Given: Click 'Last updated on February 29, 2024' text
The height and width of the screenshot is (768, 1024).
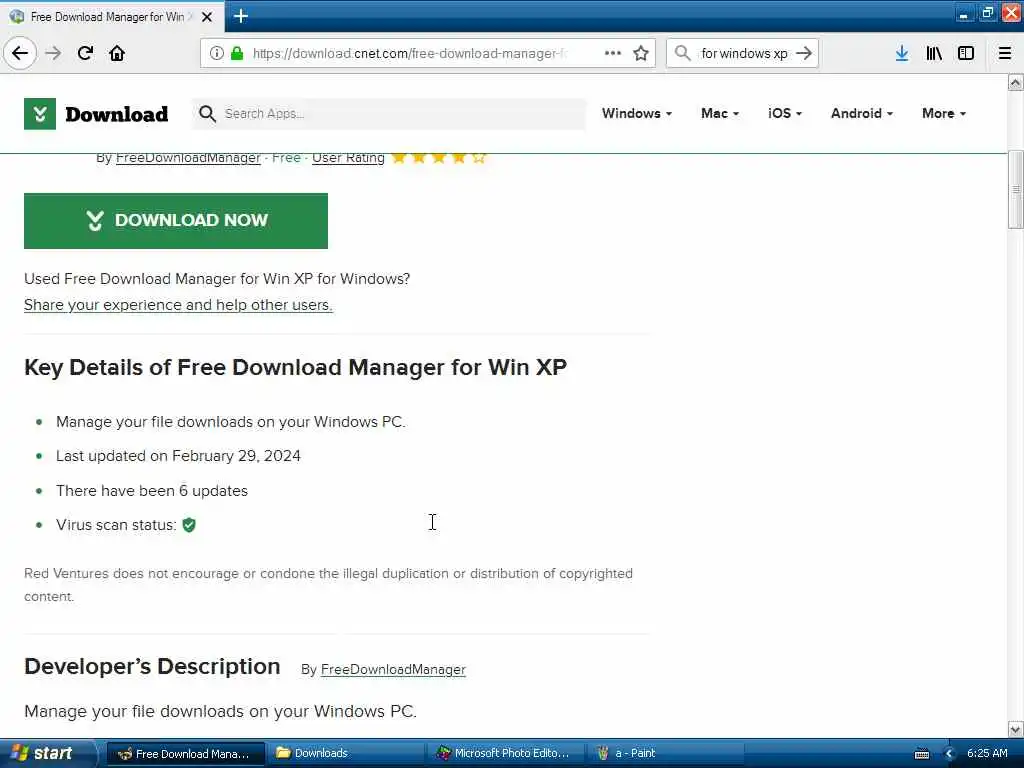Looking at the screenshot, I should (x=178, y=456).
